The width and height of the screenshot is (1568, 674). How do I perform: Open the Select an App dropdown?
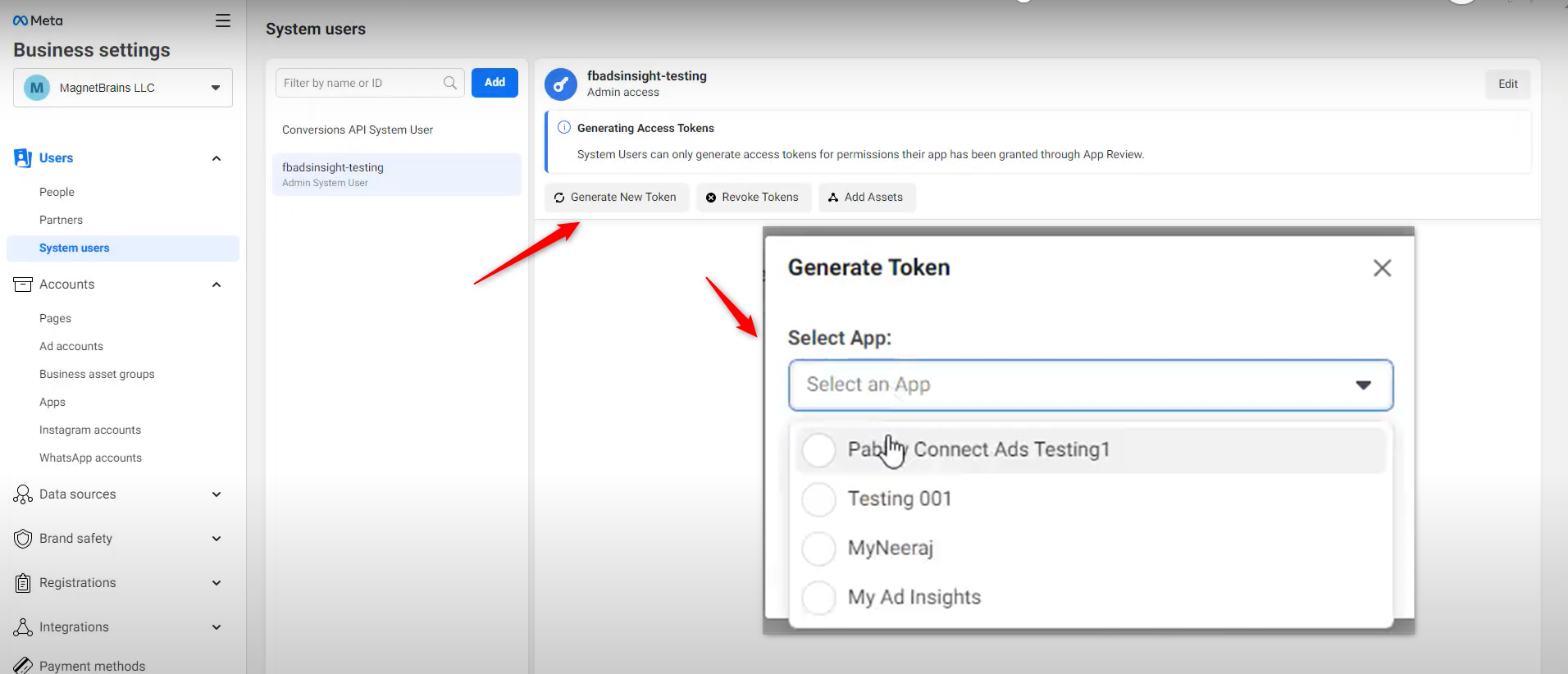pos(1091,385)
